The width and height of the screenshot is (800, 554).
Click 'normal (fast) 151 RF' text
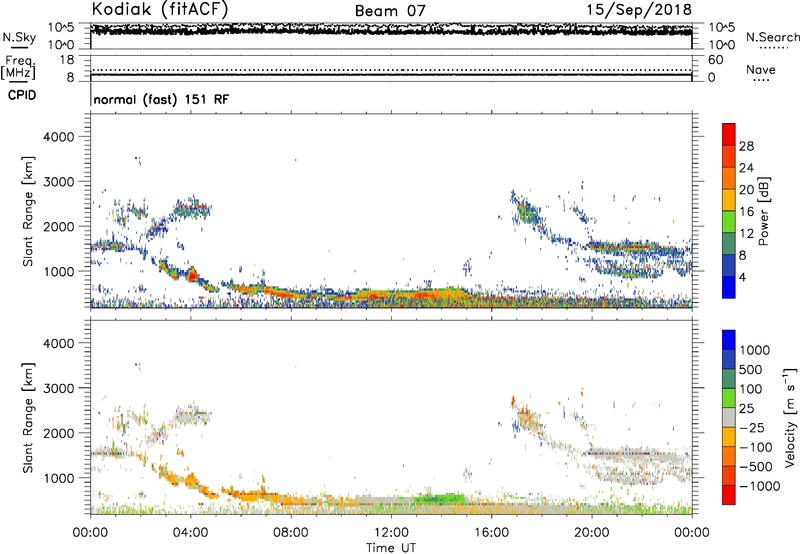(x=161, y=99)
